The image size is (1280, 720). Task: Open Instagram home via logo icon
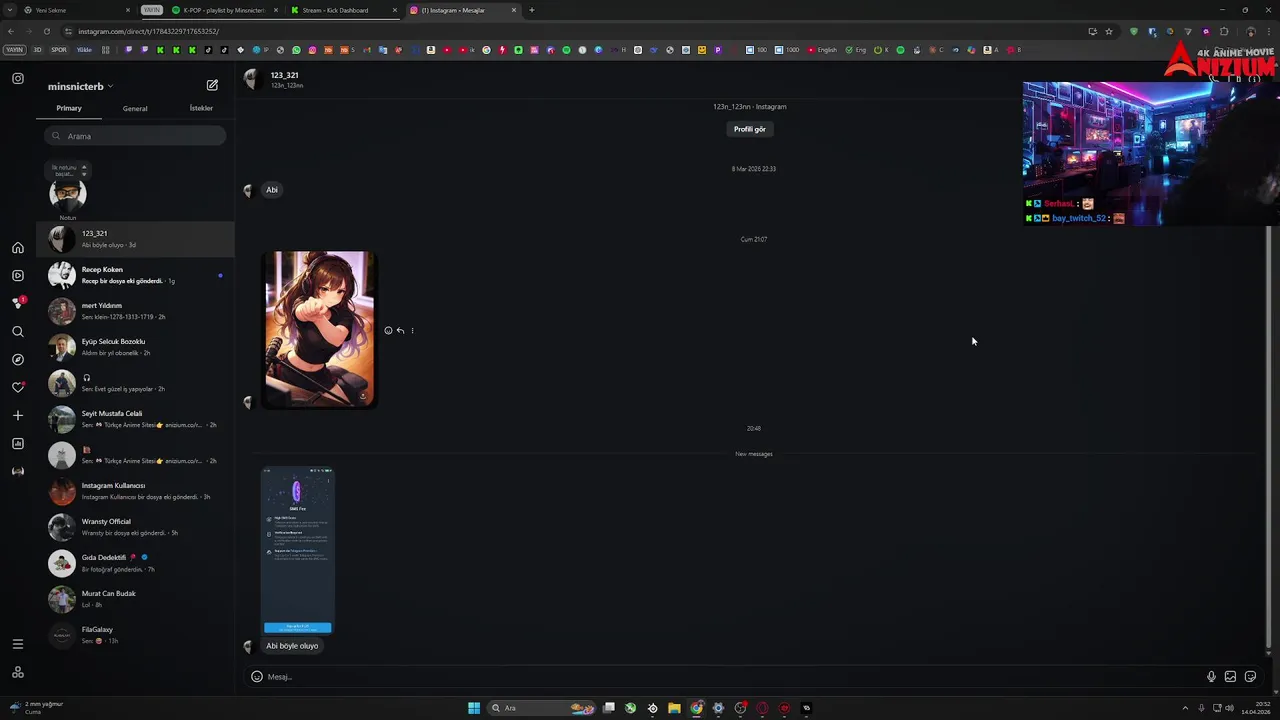(x=18, y=78)
